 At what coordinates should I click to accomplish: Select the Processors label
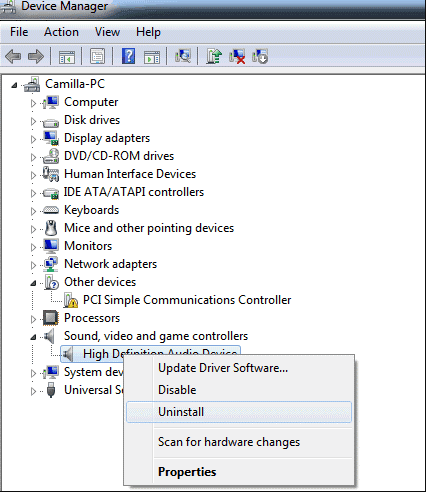point(92,318)
